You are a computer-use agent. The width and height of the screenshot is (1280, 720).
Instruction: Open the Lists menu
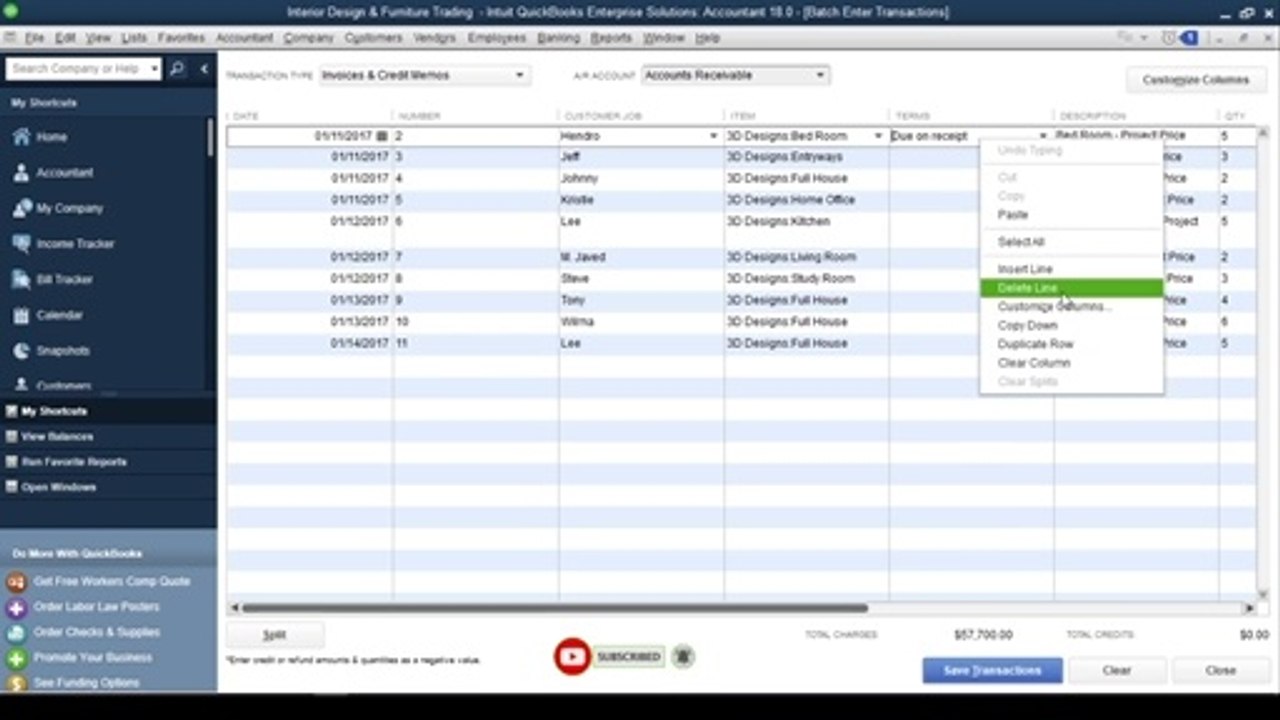click(x=134, y=38)
